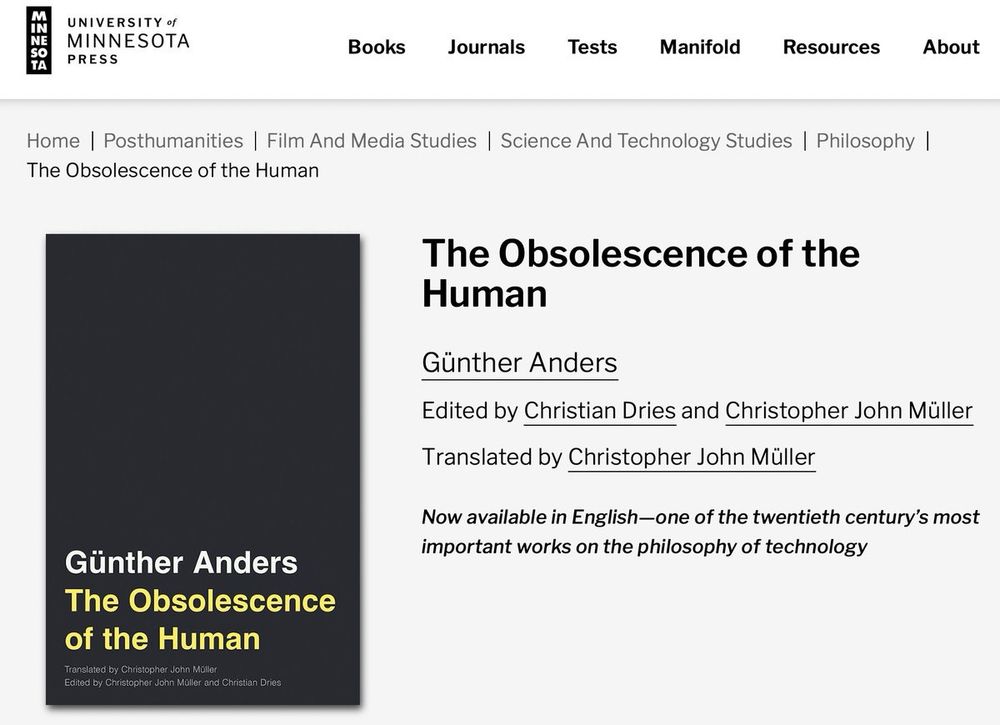Image resolution: width=1000 pixels, height=725 pixels.
Task: Click the book title heading
Action: [x=640, y=273]
